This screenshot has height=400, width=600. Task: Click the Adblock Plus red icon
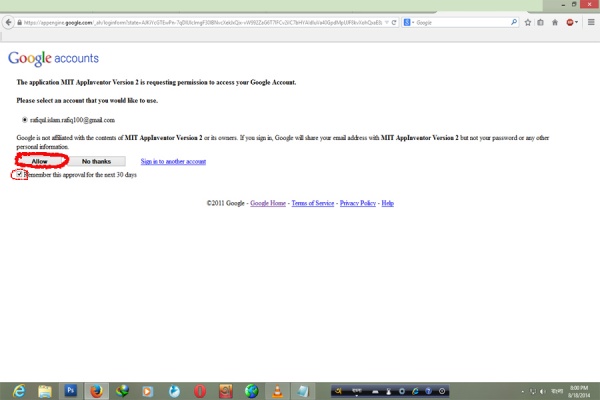570,23
